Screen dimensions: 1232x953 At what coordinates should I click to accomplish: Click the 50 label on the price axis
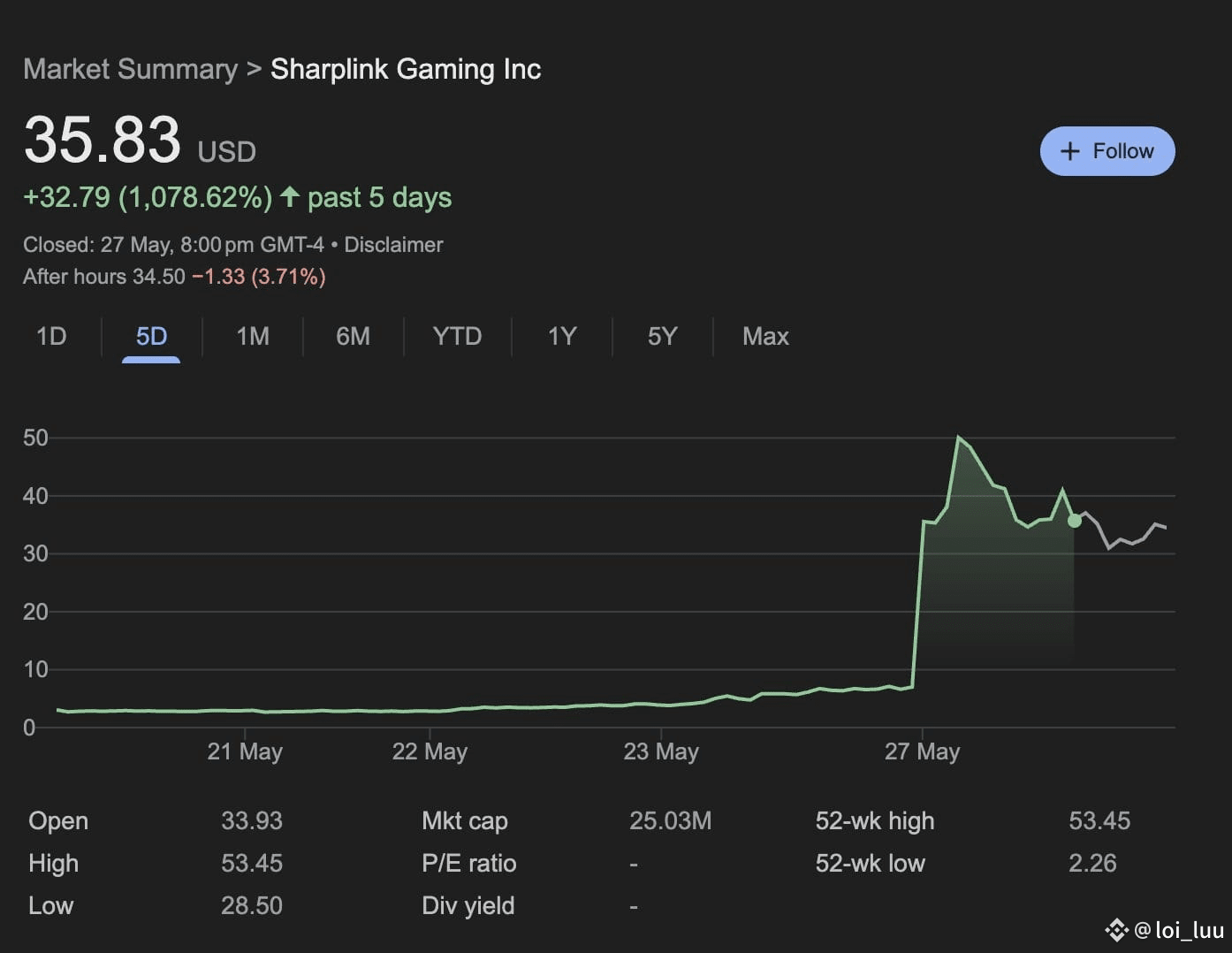pos(35,438)
